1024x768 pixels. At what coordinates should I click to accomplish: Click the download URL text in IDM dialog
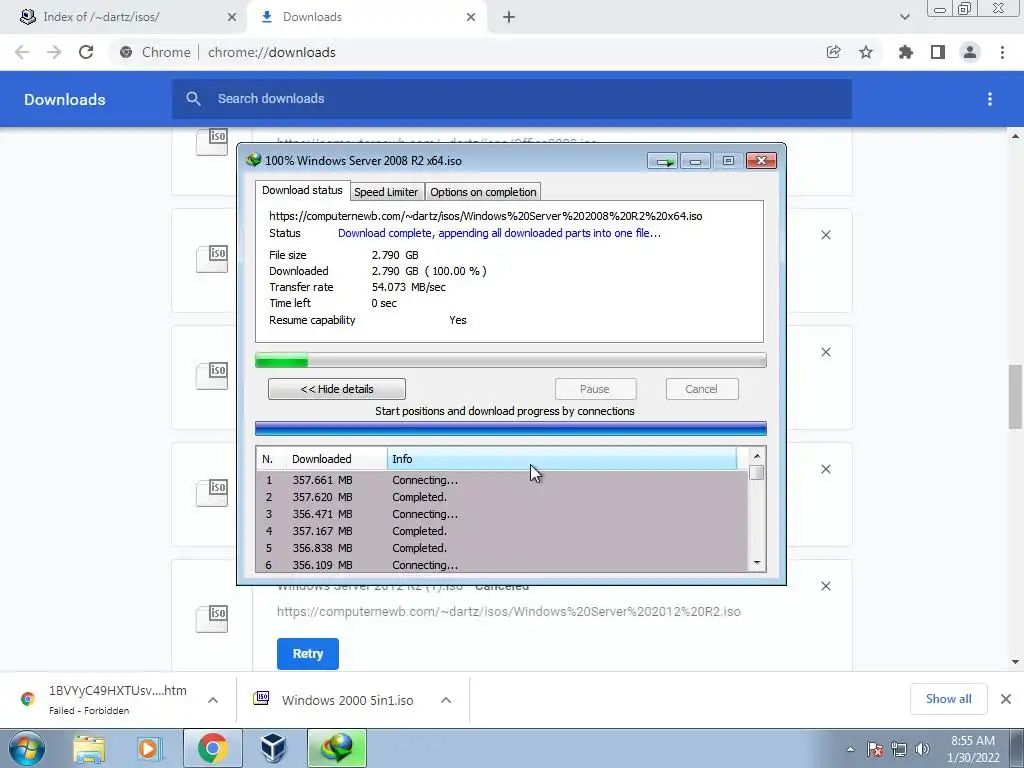(x=485, y=216)
